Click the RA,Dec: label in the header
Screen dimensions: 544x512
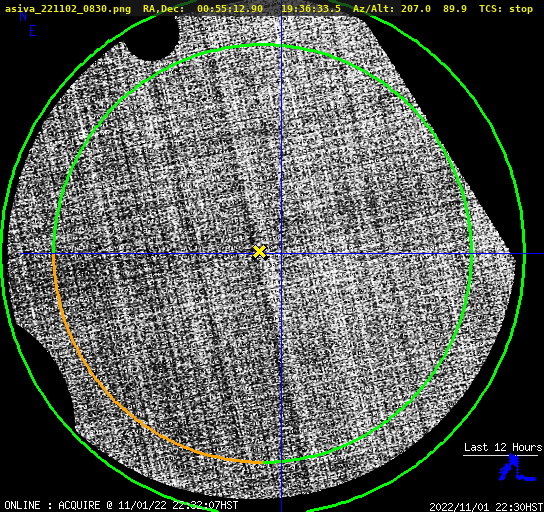[x=163, y=9]
